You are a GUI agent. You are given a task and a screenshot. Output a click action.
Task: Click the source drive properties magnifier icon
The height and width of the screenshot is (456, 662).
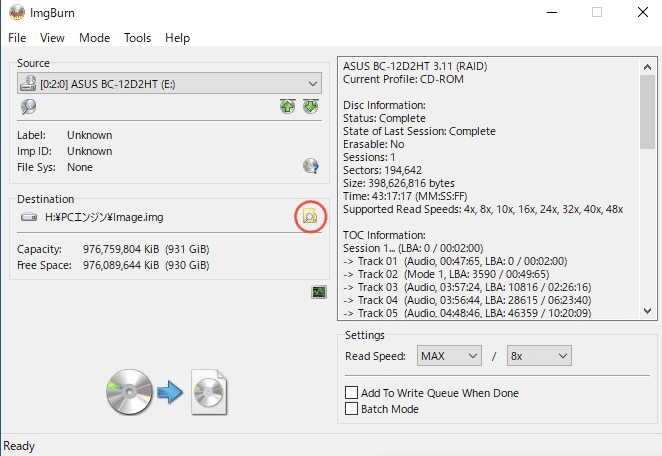[x=28, y=106]
